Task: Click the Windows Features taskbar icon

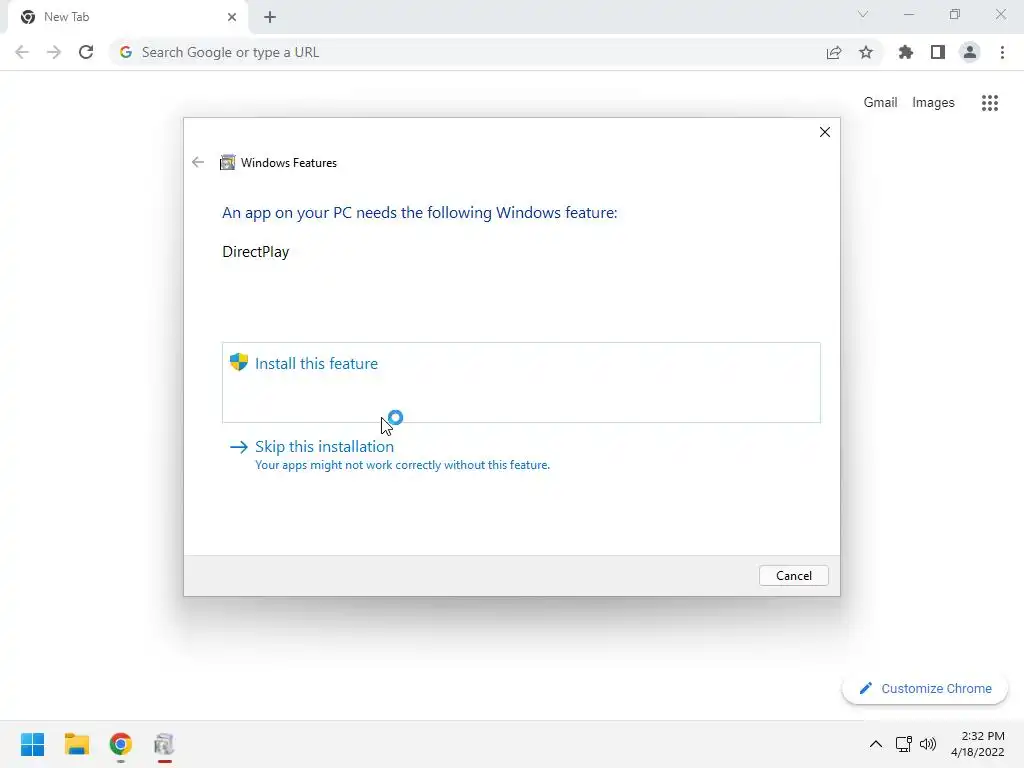Action: (x=165, y=744)
